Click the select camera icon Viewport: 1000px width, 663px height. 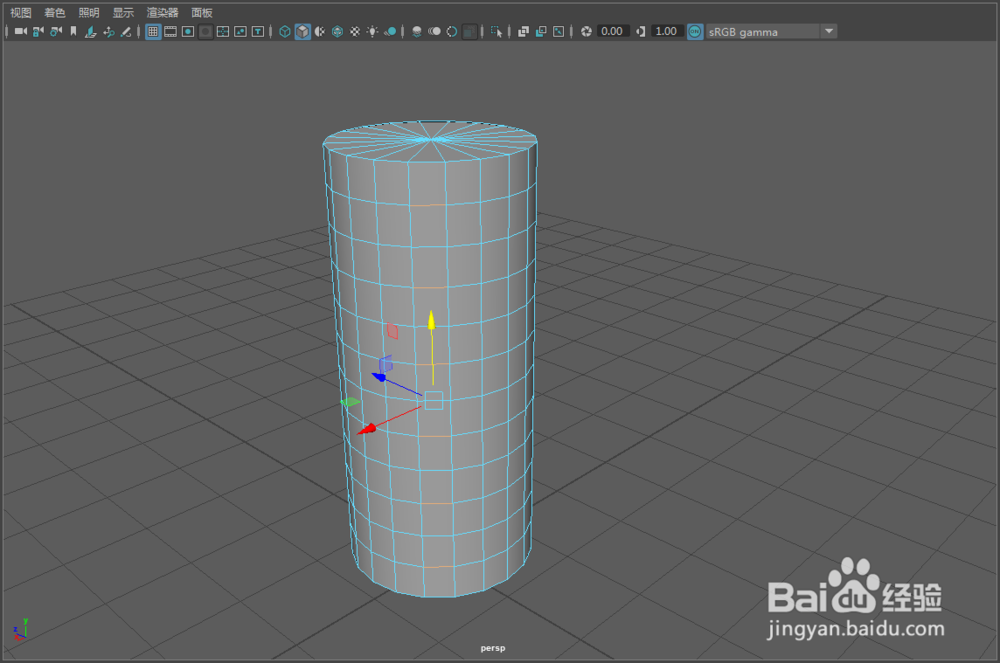[x=20, y=31]
